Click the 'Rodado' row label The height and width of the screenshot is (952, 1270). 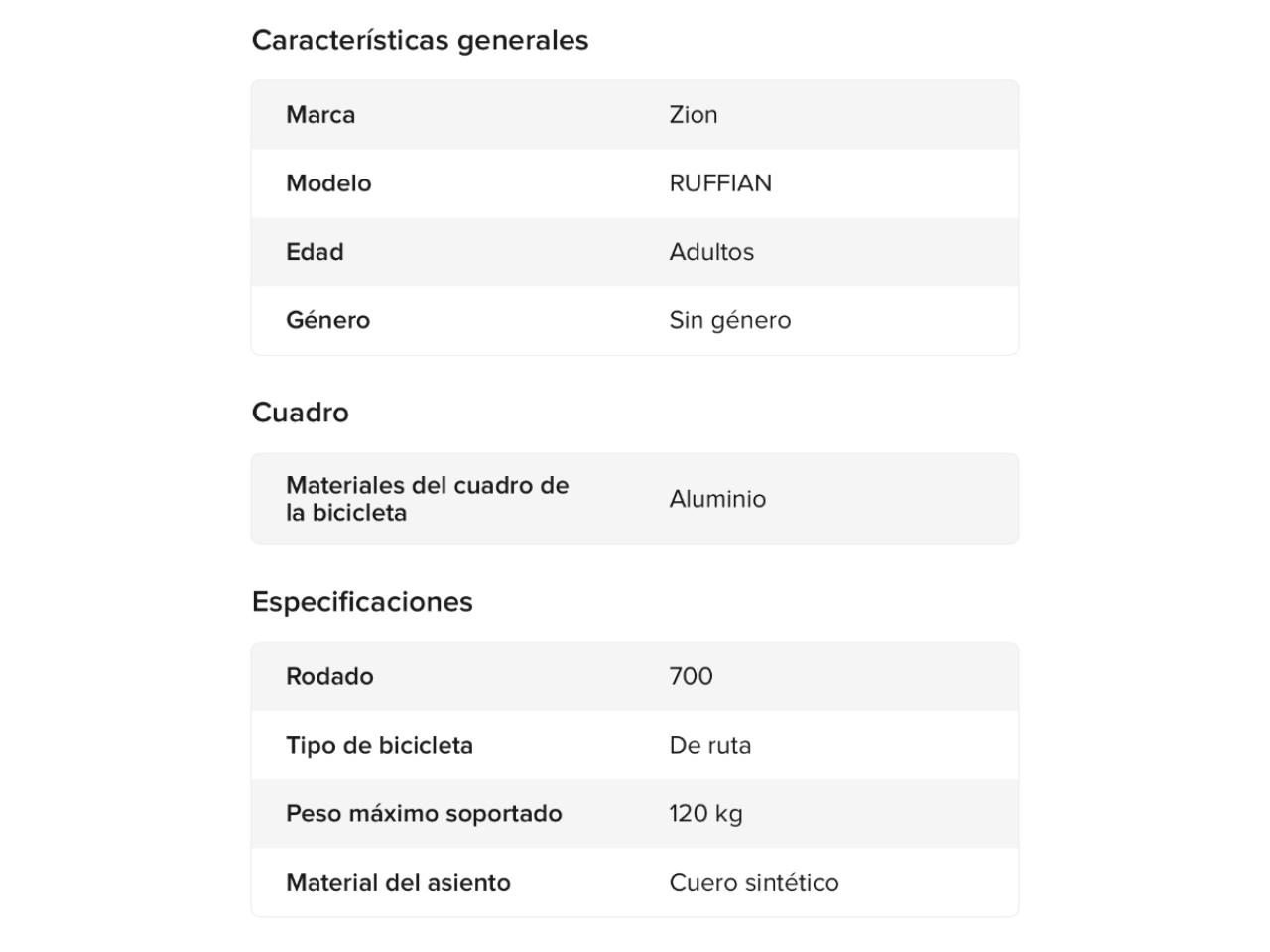[329, 676]
